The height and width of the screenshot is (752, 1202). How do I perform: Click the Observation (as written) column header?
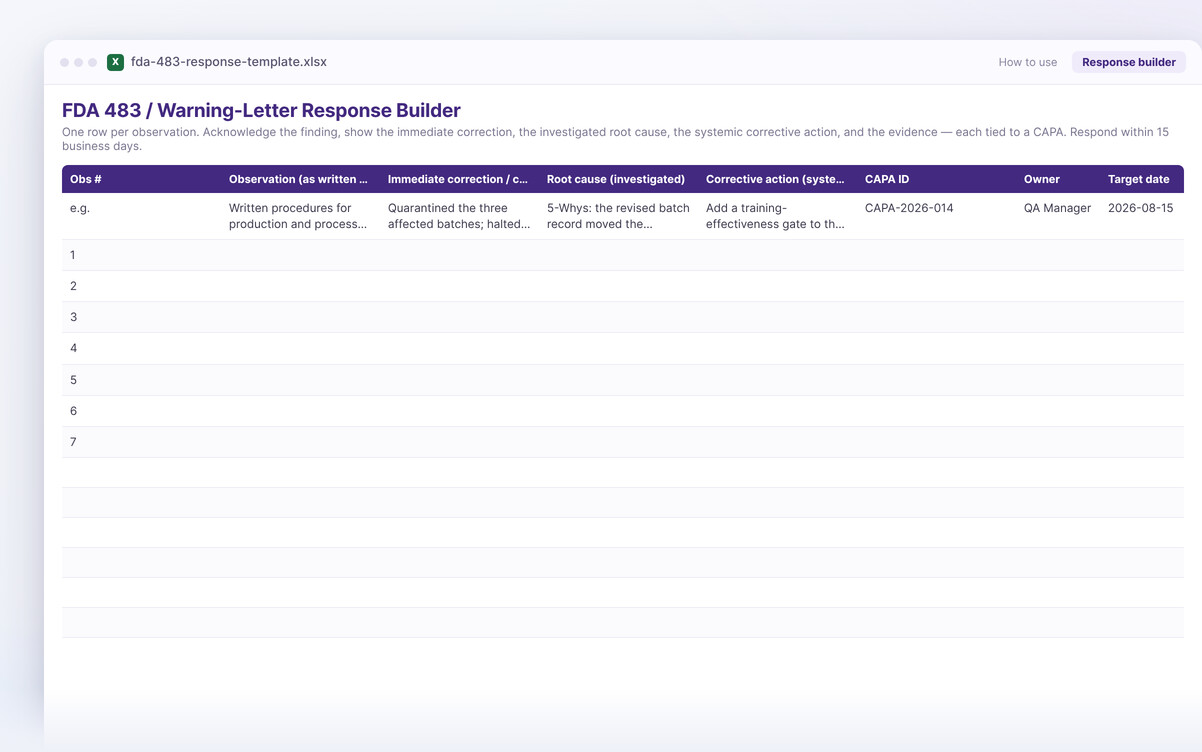coord(300,179)
